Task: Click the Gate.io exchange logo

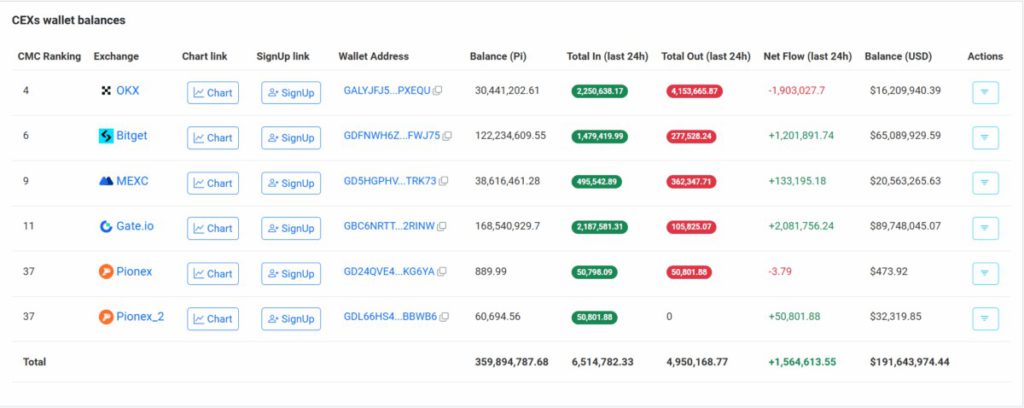Action: (x=106, y=227)
